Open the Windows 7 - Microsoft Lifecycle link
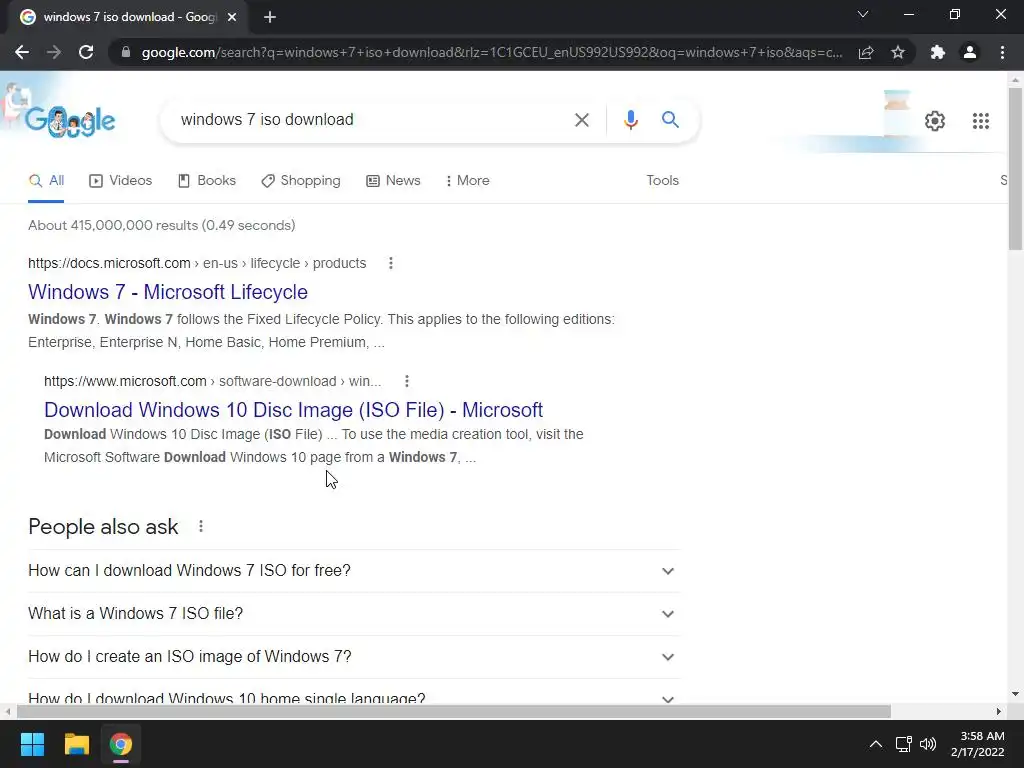Image resolution: width=1024 pixels, height=768 pixels. coord(168,292)
